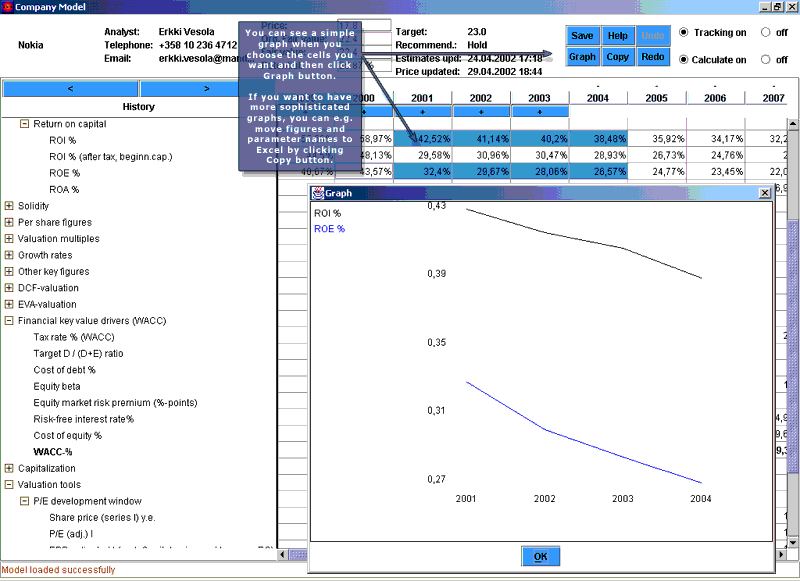
Task: Select Tracking on radio button
Action: click(684, 32)
